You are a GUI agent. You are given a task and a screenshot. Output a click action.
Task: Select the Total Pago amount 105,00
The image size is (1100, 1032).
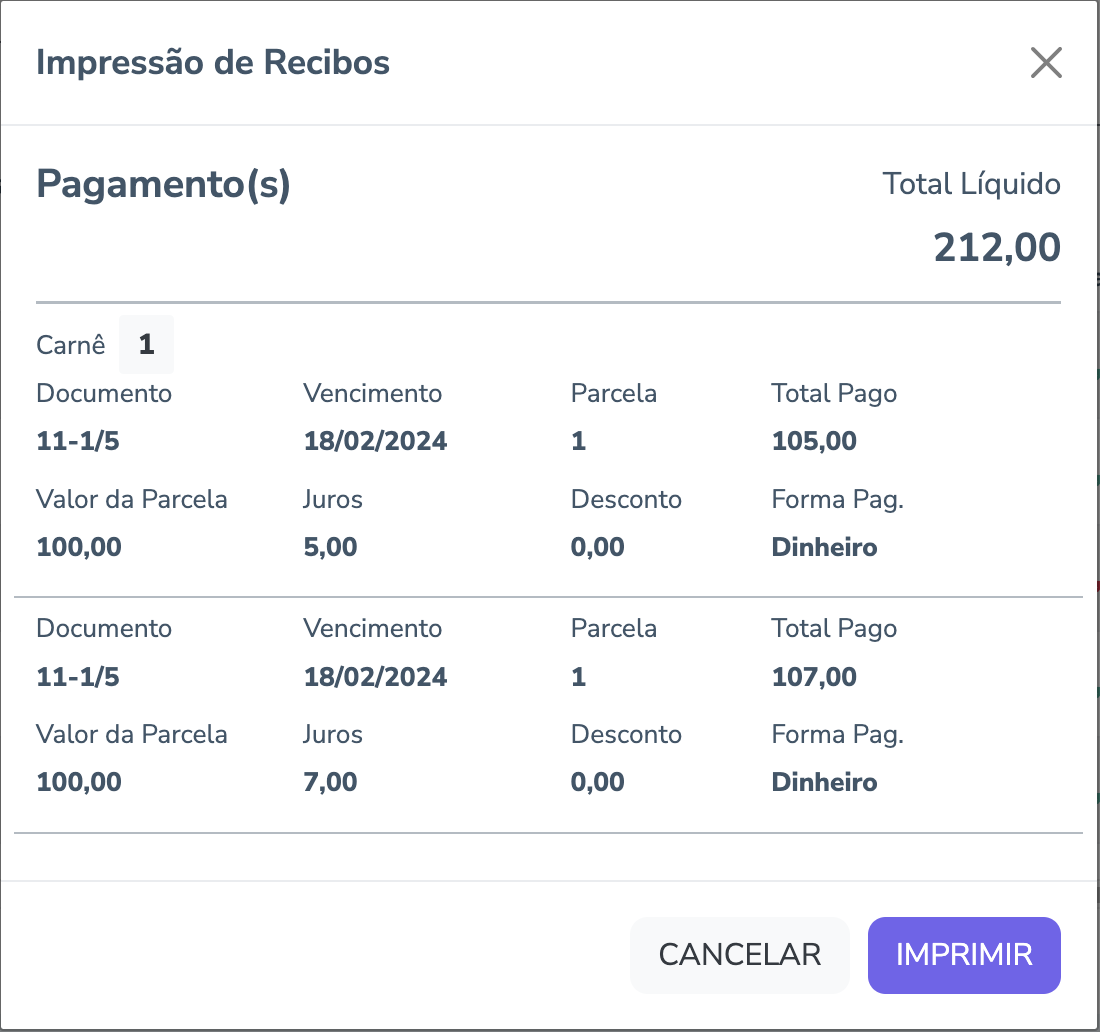814,441
